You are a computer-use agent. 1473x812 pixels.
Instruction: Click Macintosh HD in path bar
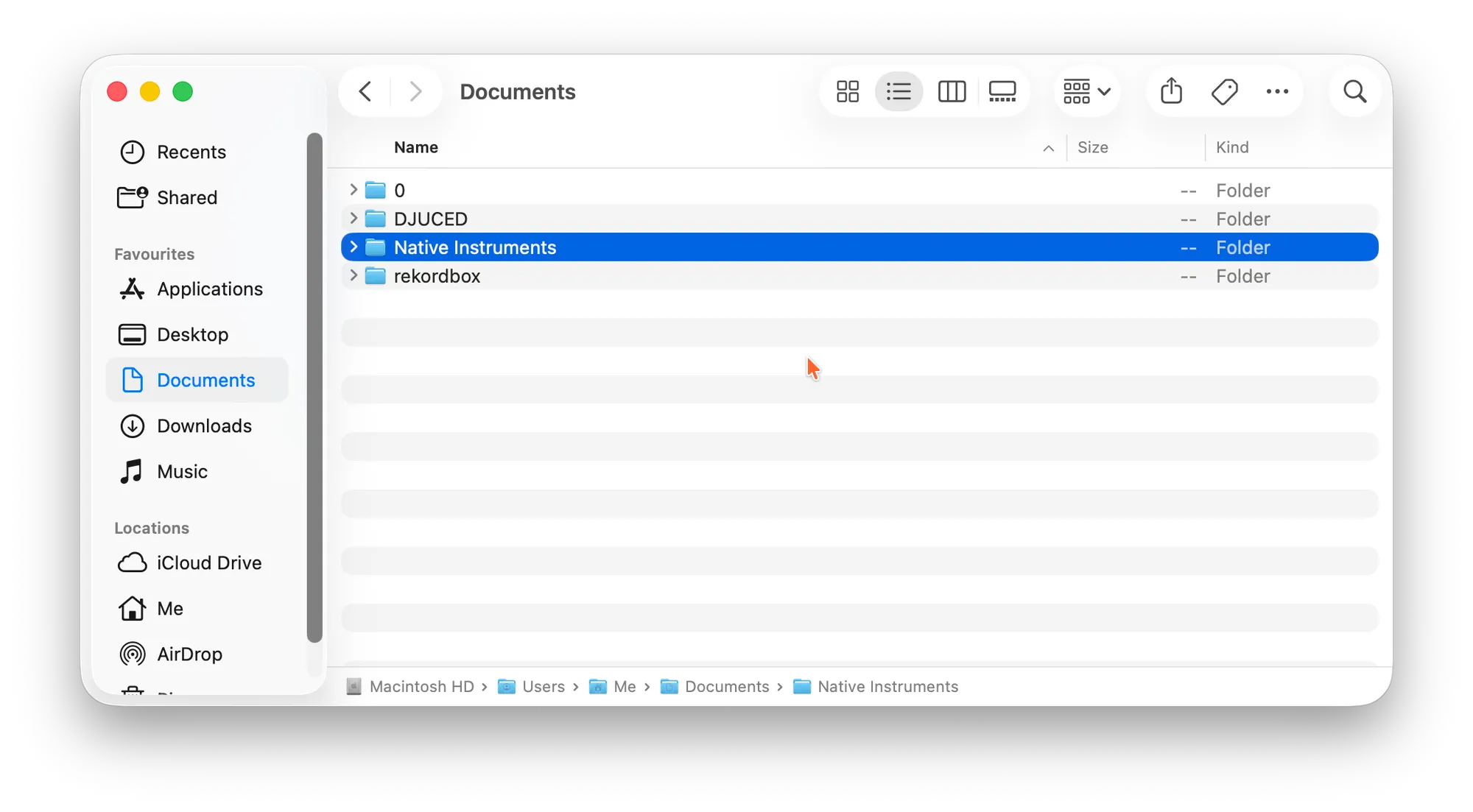[421, 687]
